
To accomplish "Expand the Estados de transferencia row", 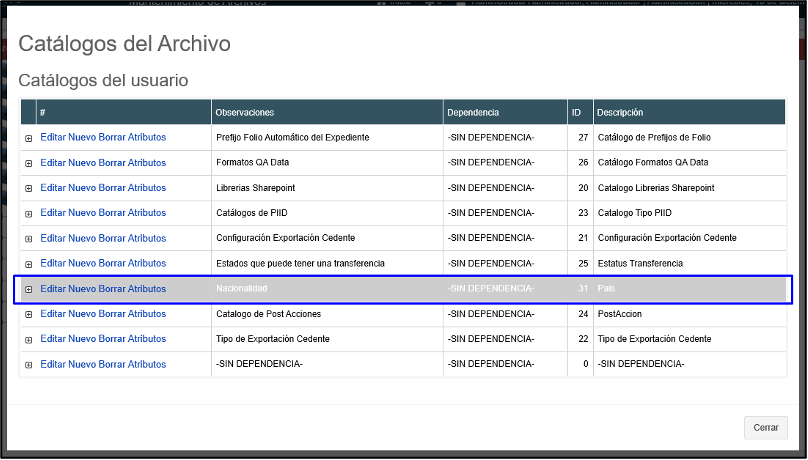I will pyautogui.click(x=29, y=264).
